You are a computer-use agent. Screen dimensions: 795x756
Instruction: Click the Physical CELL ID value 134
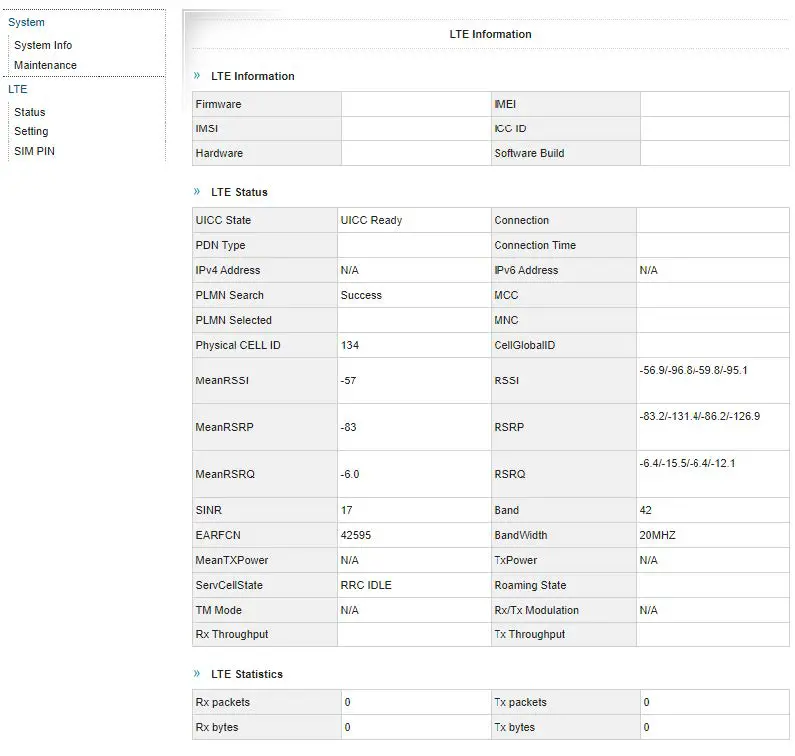point(350,345)
